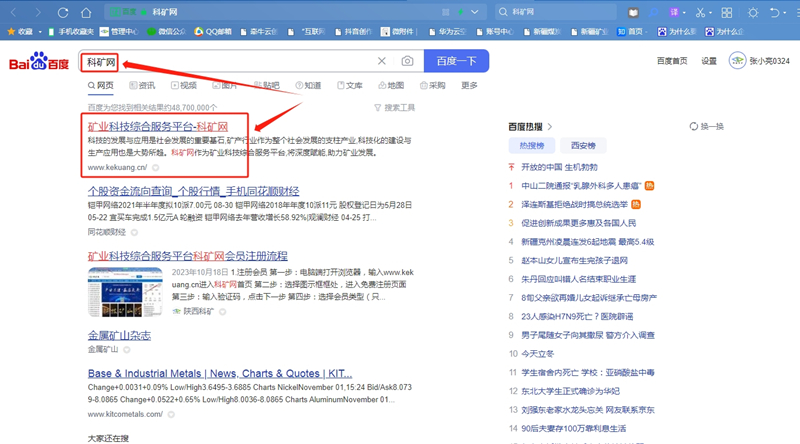Click the browser back arrow
The height and width of the screenshot is (444, 800).
pos(14,12)
